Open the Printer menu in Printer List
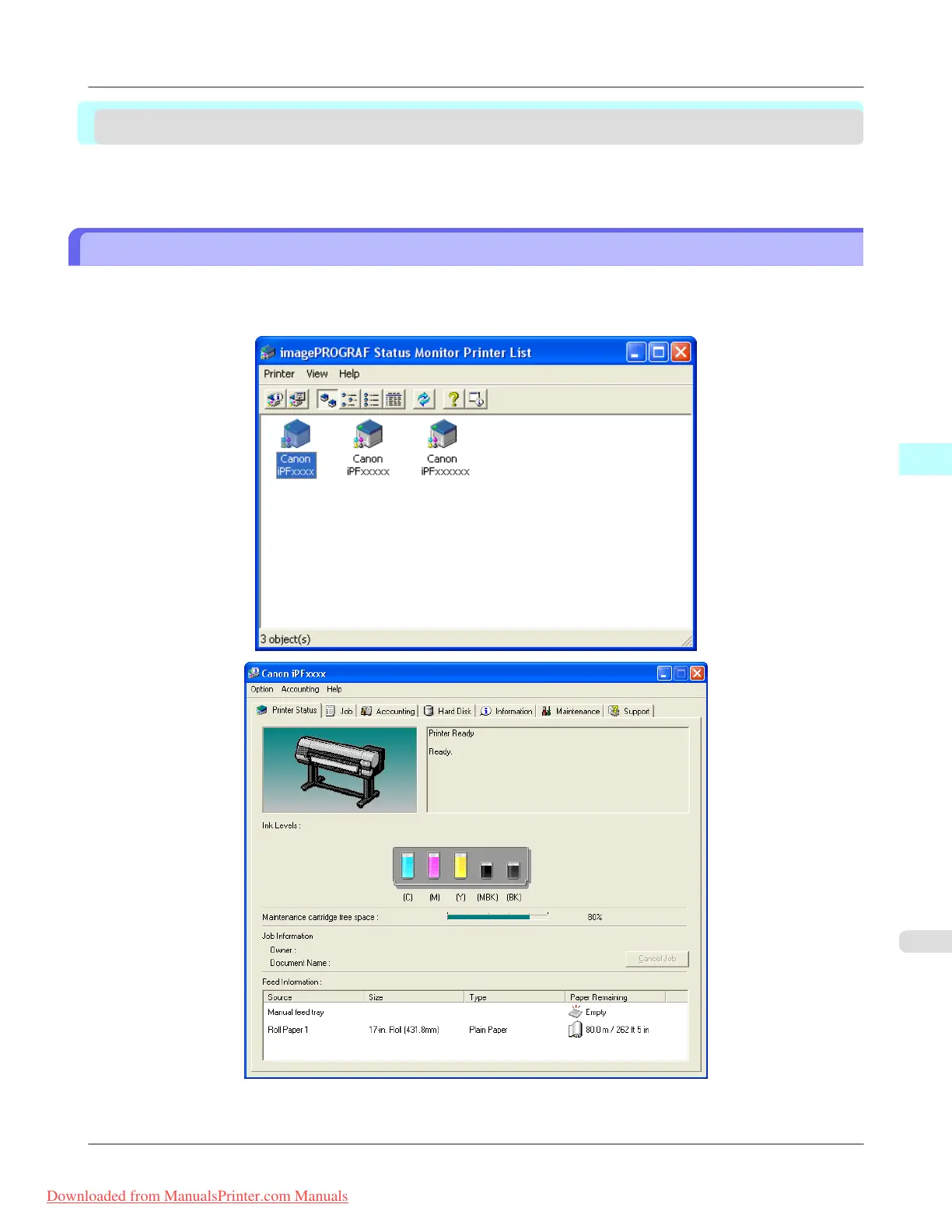 coord(279,374)
